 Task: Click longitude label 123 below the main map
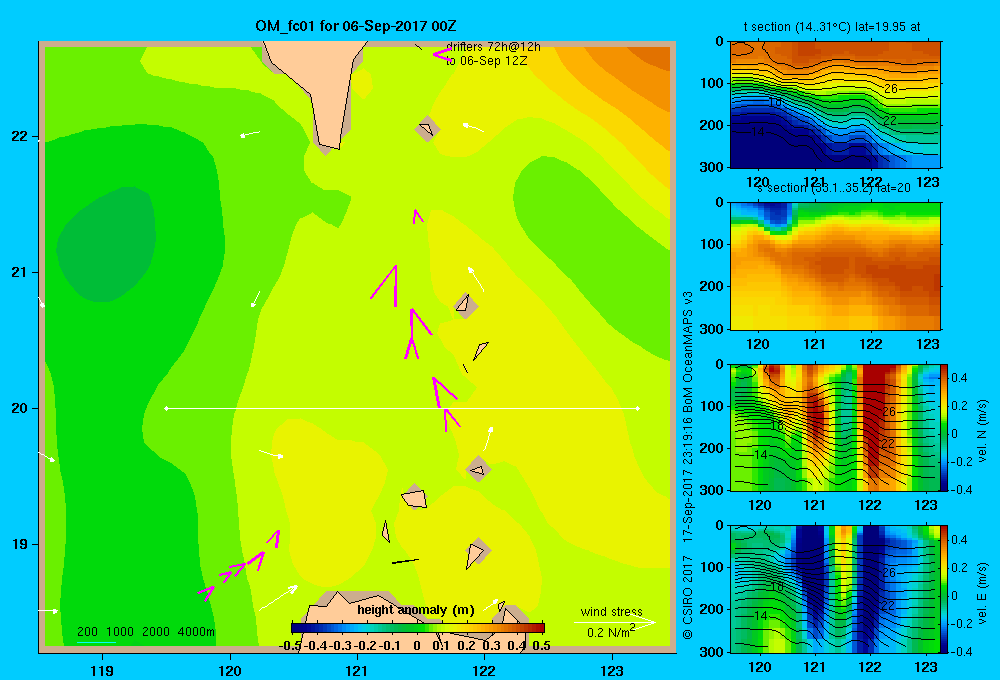click(x=612, y=670)
